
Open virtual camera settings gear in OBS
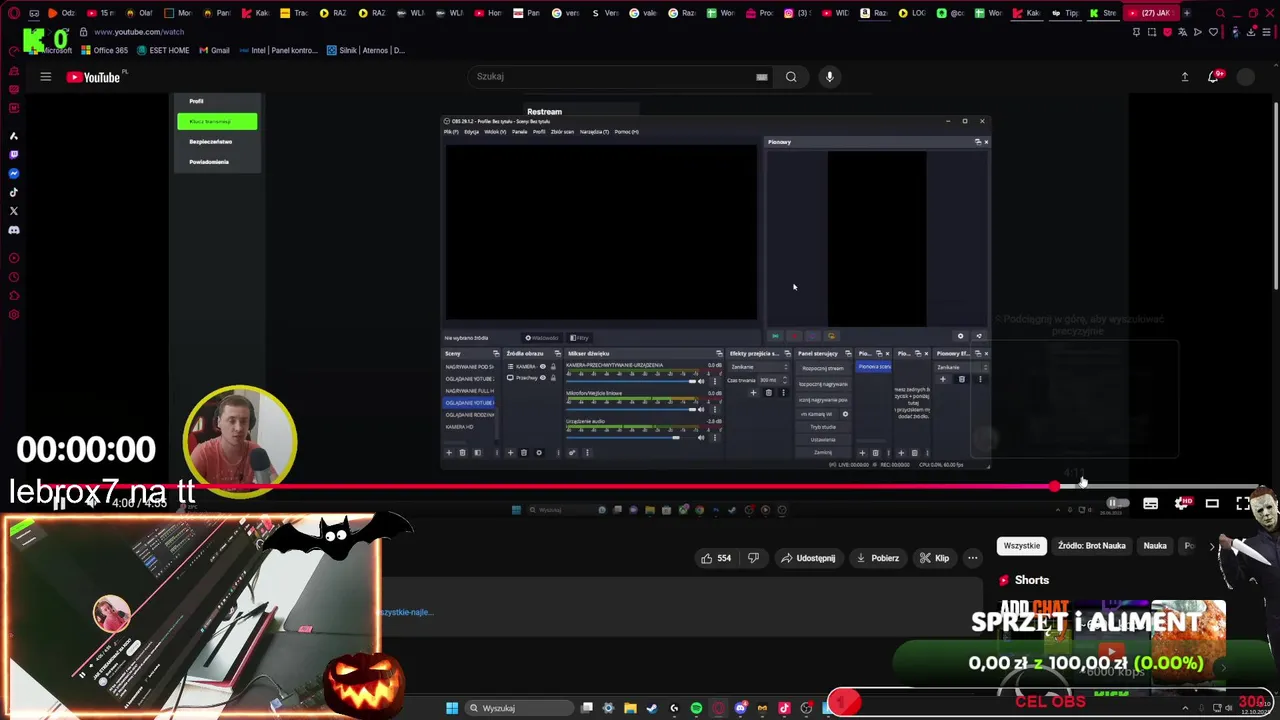point(845,414)
